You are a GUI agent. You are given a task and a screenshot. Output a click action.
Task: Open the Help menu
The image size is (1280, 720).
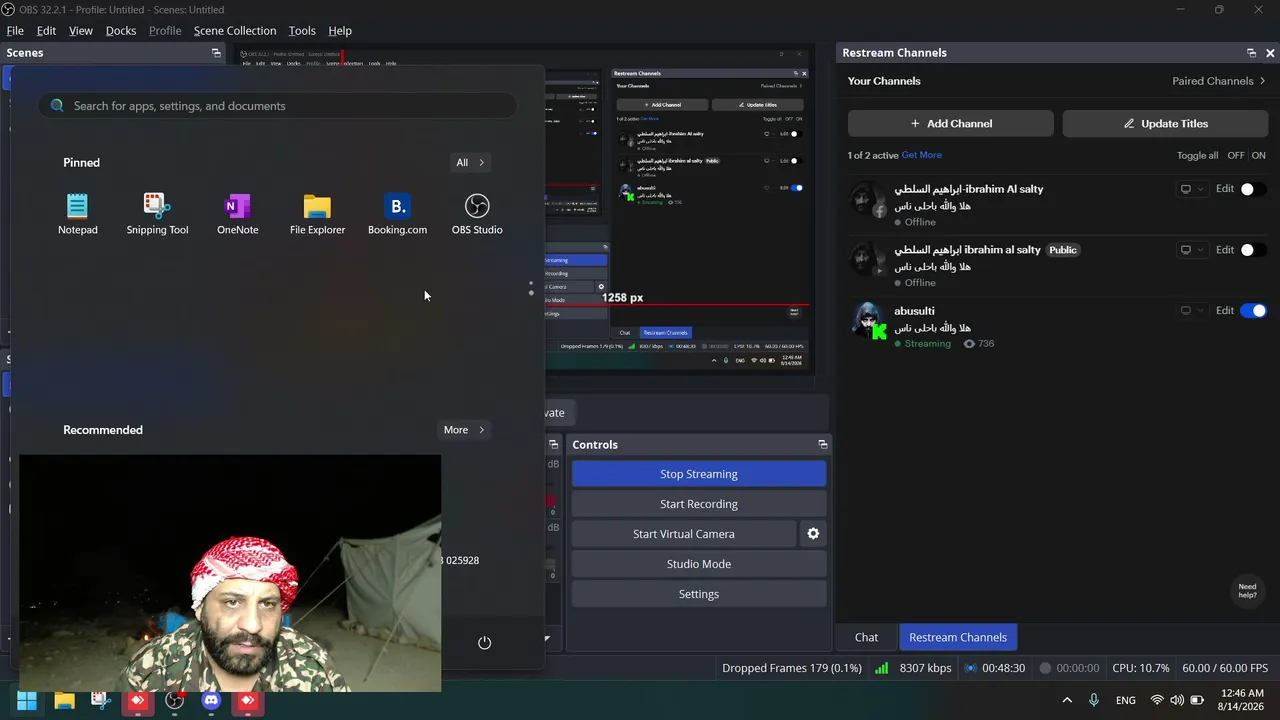click(340, 31)
